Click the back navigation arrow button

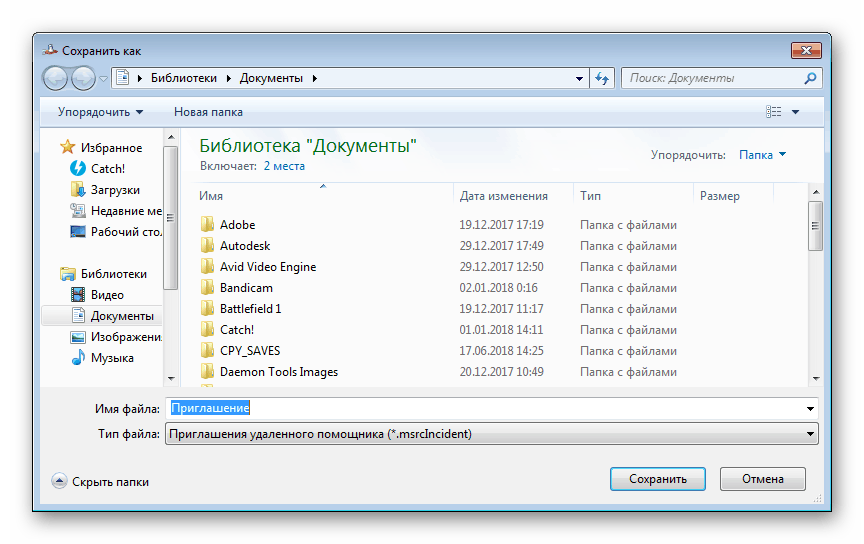coord(56,78)
